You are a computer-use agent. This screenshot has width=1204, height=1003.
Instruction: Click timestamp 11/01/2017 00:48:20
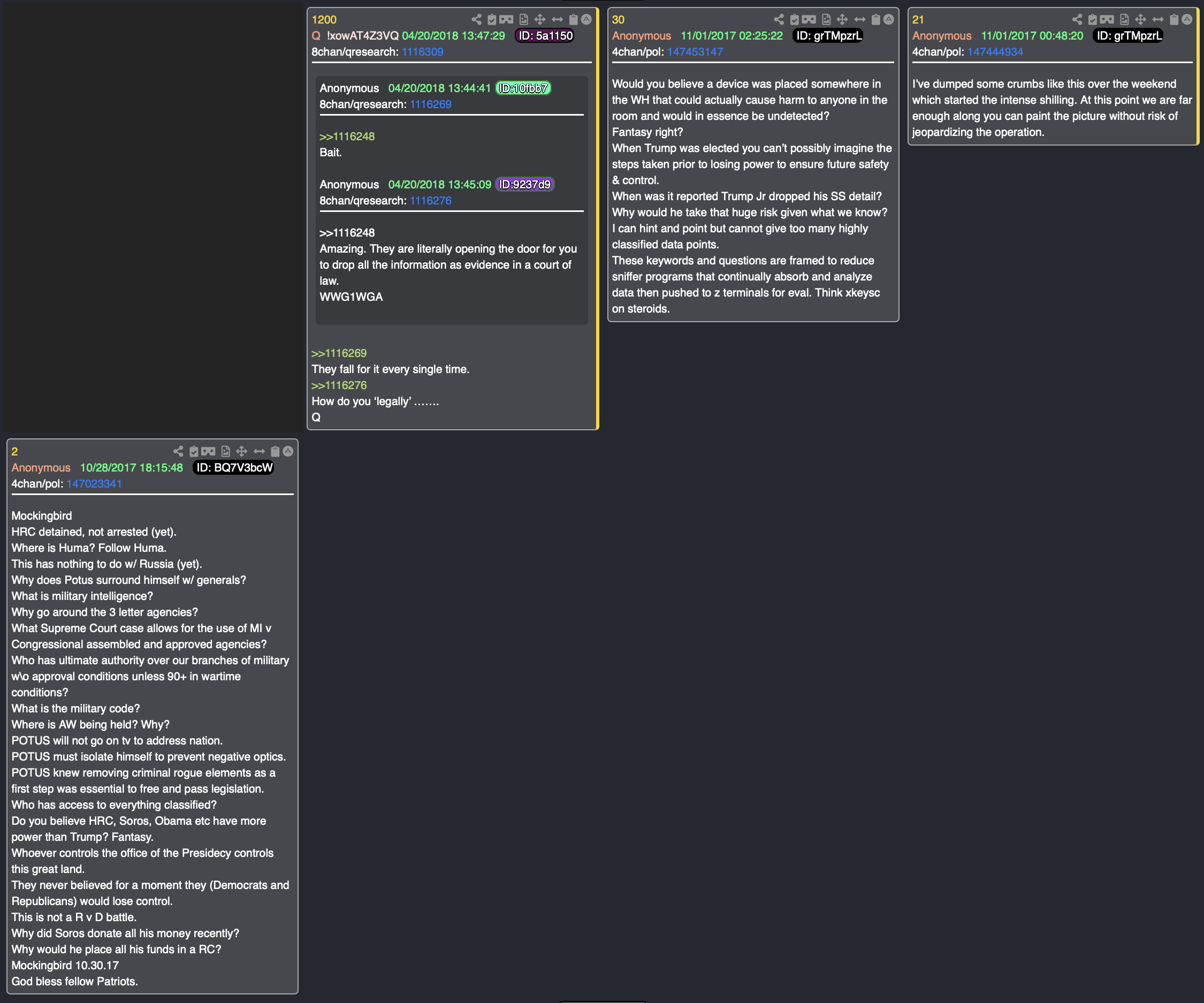[x=1032, y=35]
